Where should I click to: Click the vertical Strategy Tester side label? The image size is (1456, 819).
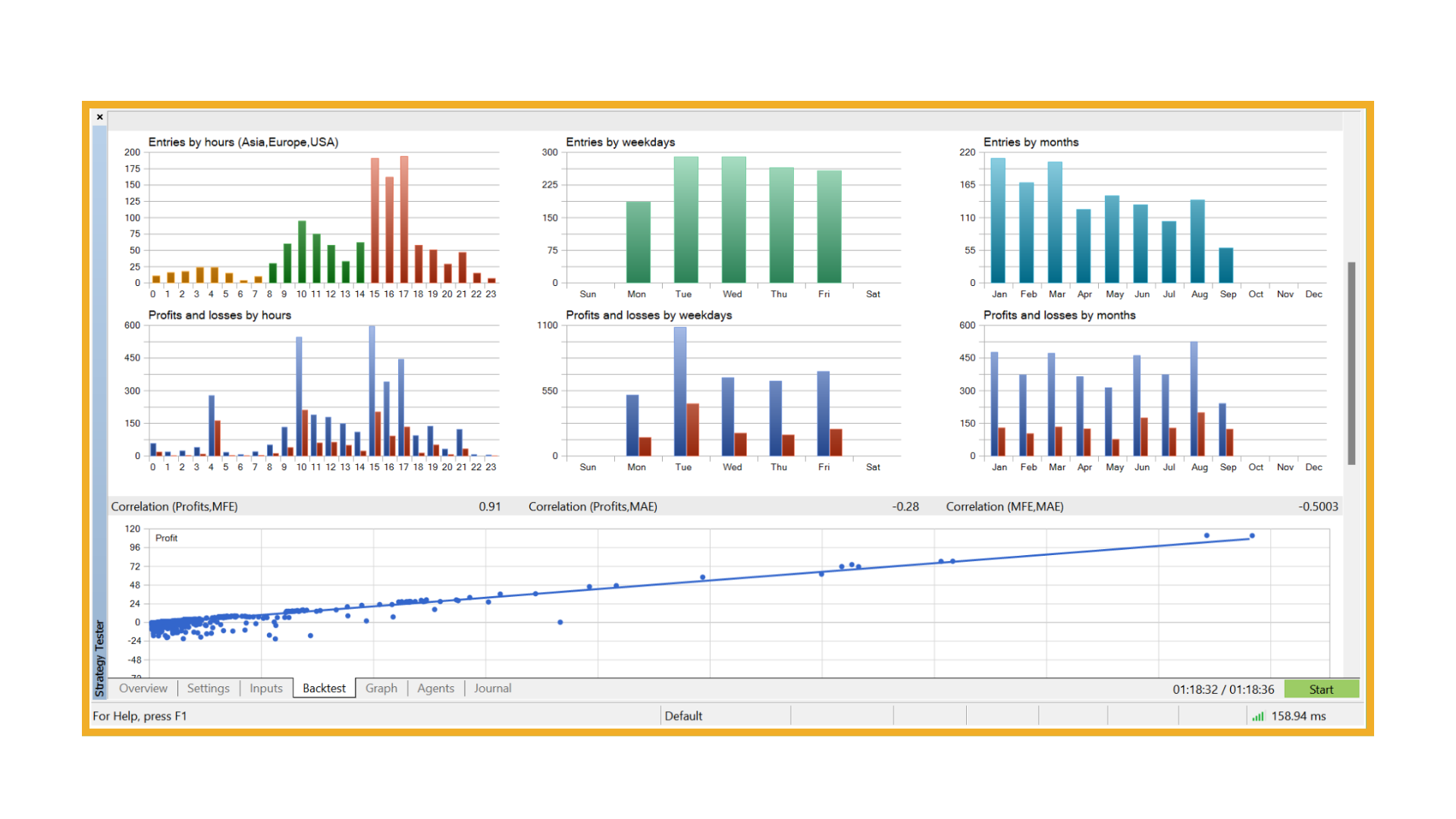[99, 657]
